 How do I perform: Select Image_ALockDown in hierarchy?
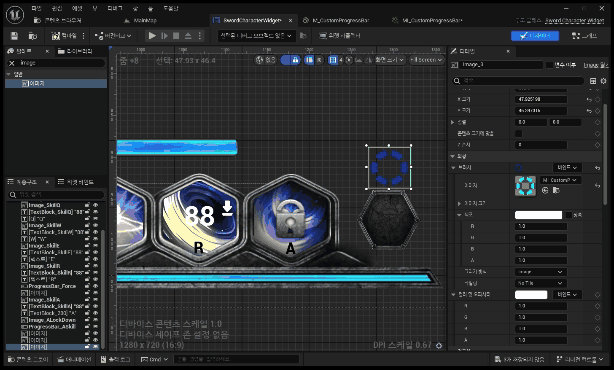point(50,320)
